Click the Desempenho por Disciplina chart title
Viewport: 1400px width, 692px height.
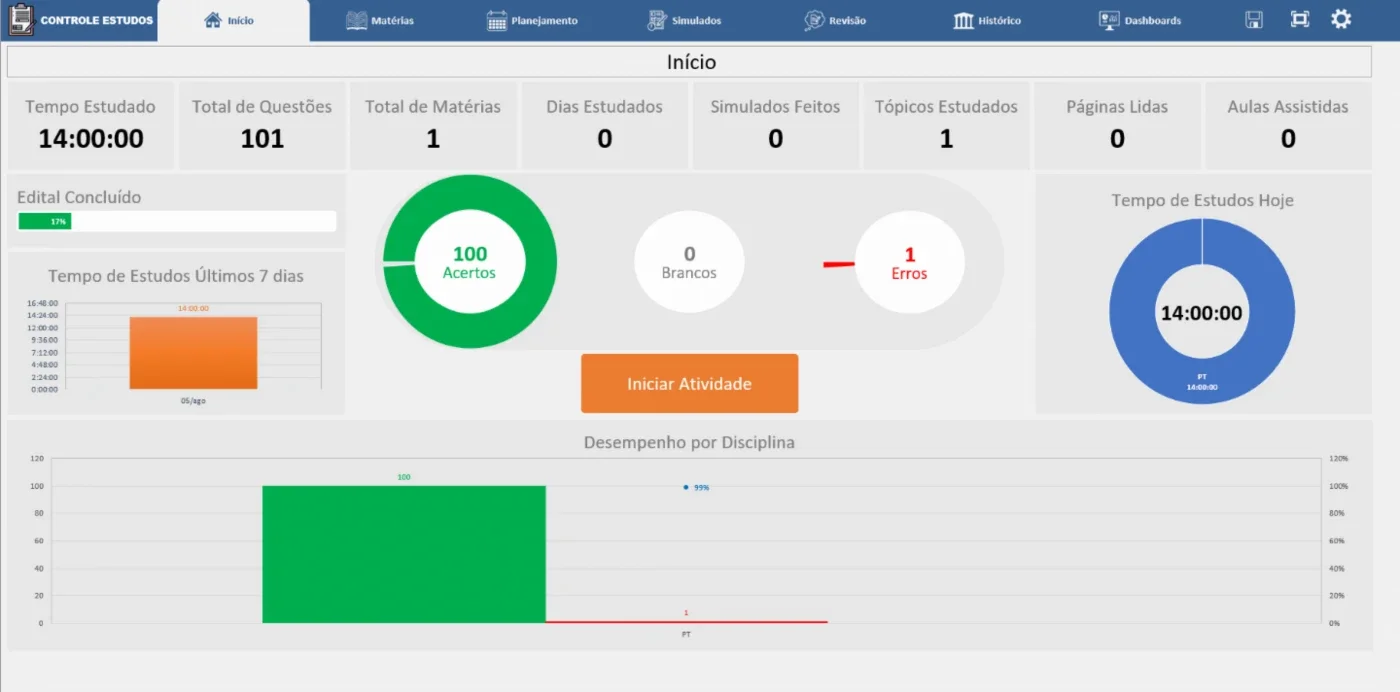(x=689, y=442)
